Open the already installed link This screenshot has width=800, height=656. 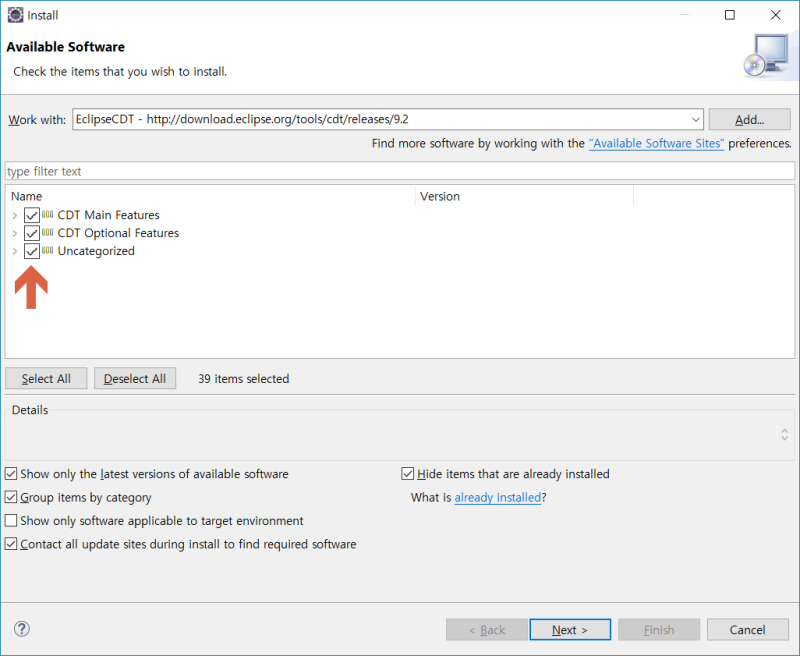(x=497, y=497)
